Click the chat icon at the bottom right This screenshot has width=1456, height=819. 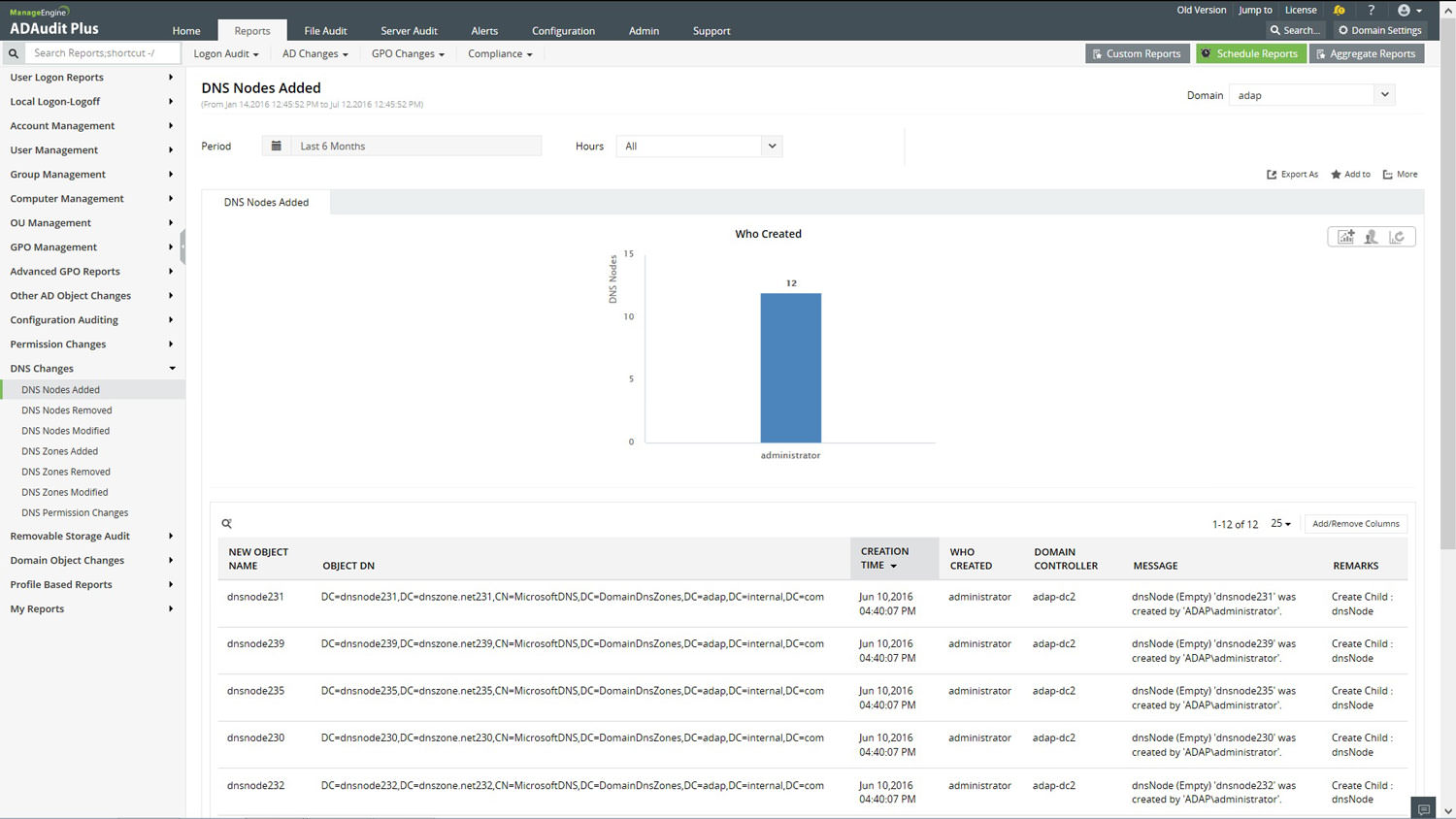(1423, 809)
